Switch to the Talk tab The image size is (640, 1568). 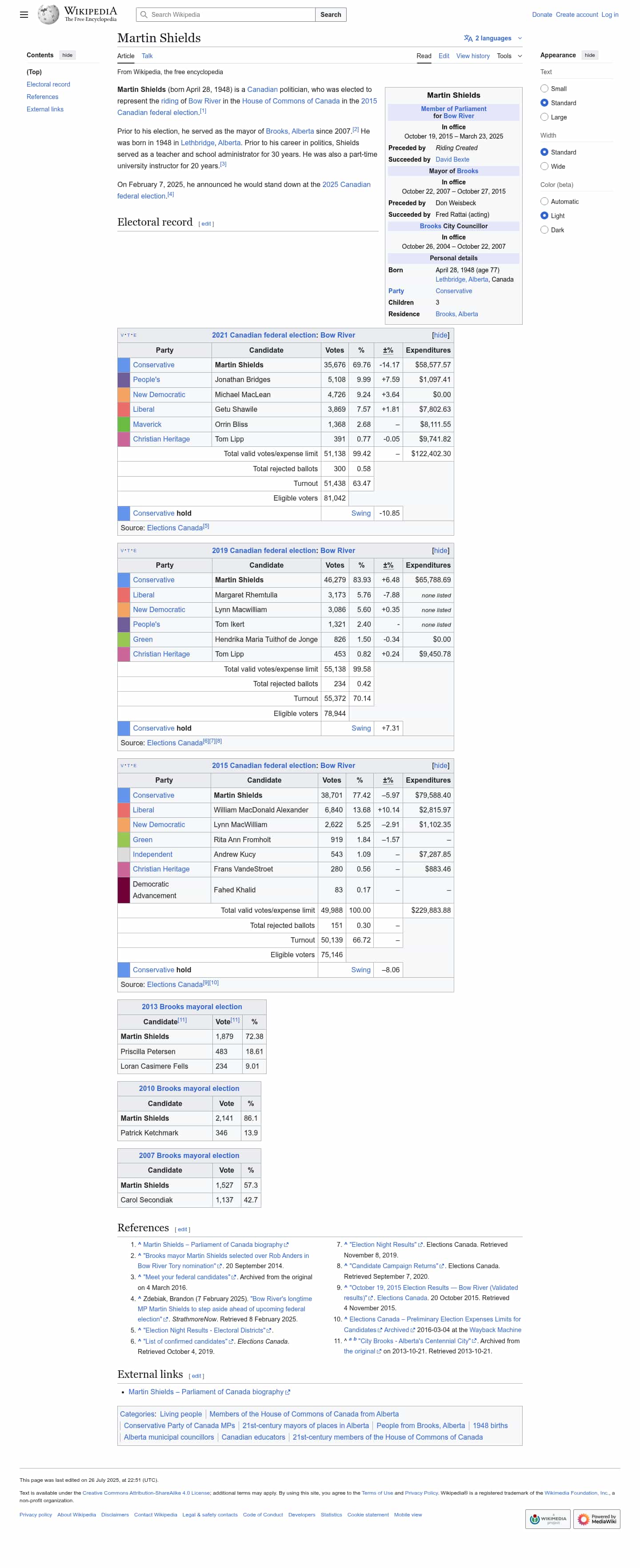pyautogui.click(x=148, y=56)
